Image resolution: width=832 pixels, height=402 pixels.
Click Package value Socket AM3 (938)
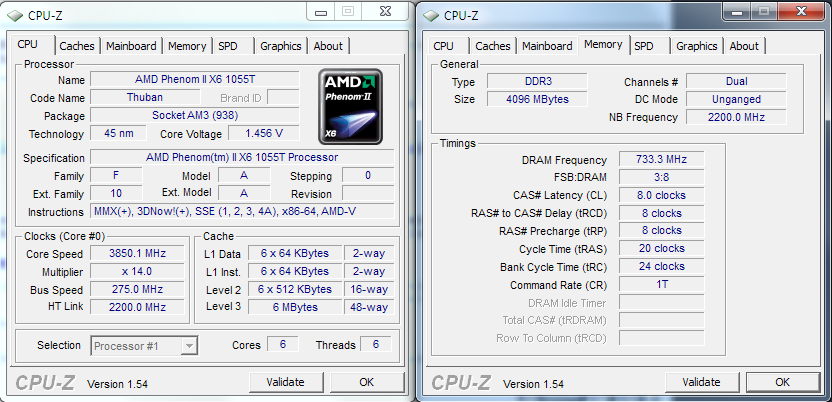click(x=195, y=115)
